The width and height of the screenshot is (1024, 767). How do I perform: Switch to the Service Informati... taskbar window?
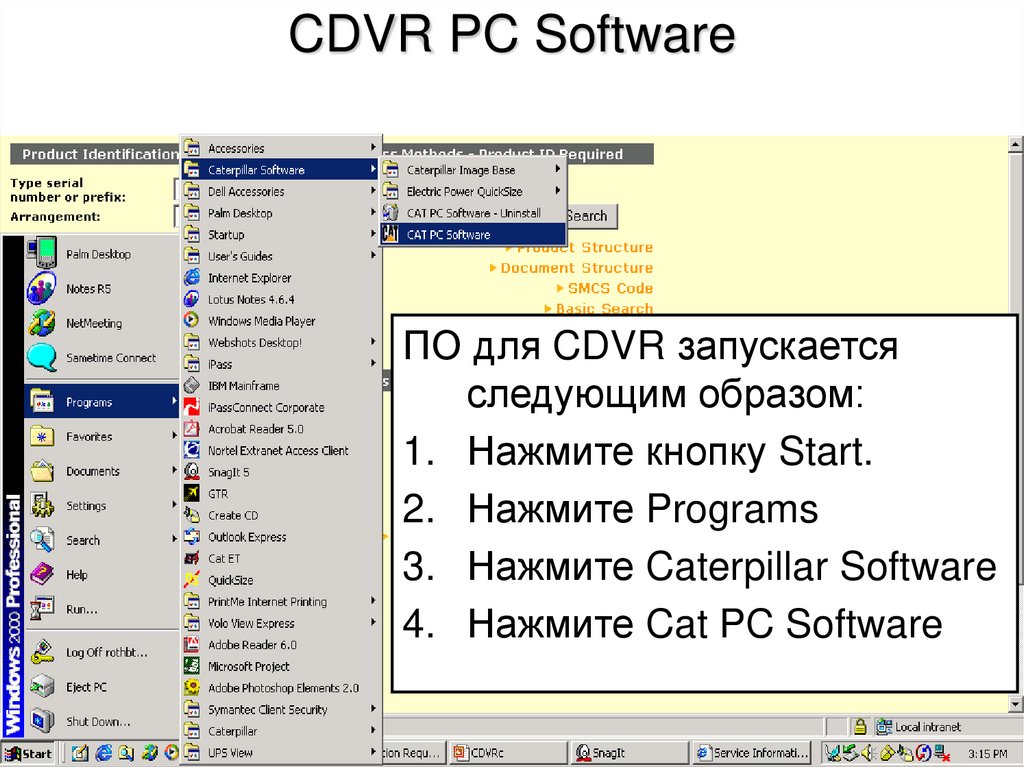(x=753, y=753)
